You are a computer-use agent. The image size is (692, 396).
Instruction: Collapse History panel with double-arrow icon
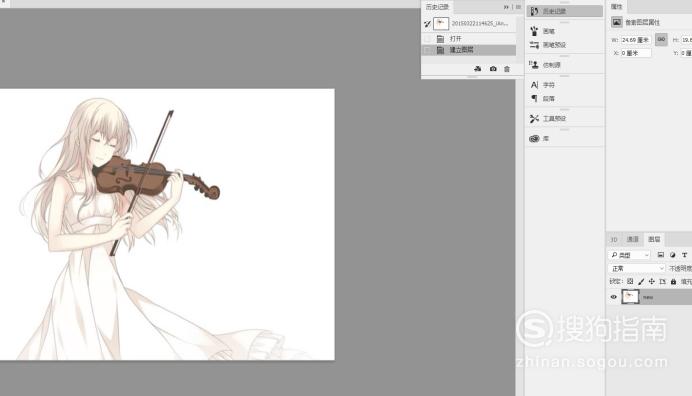(506, 7)
